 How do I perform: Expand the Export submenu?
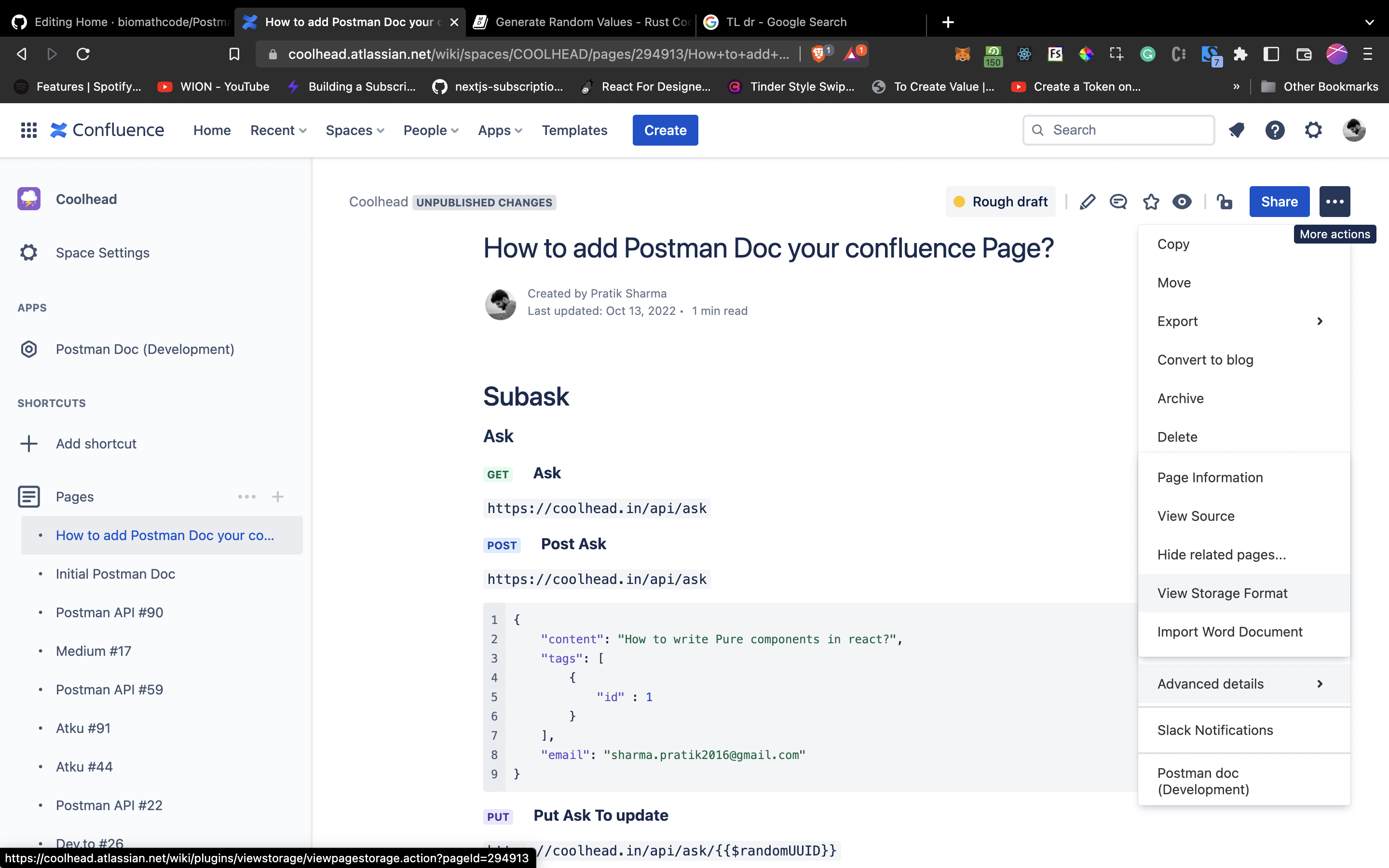point(1244,321)
